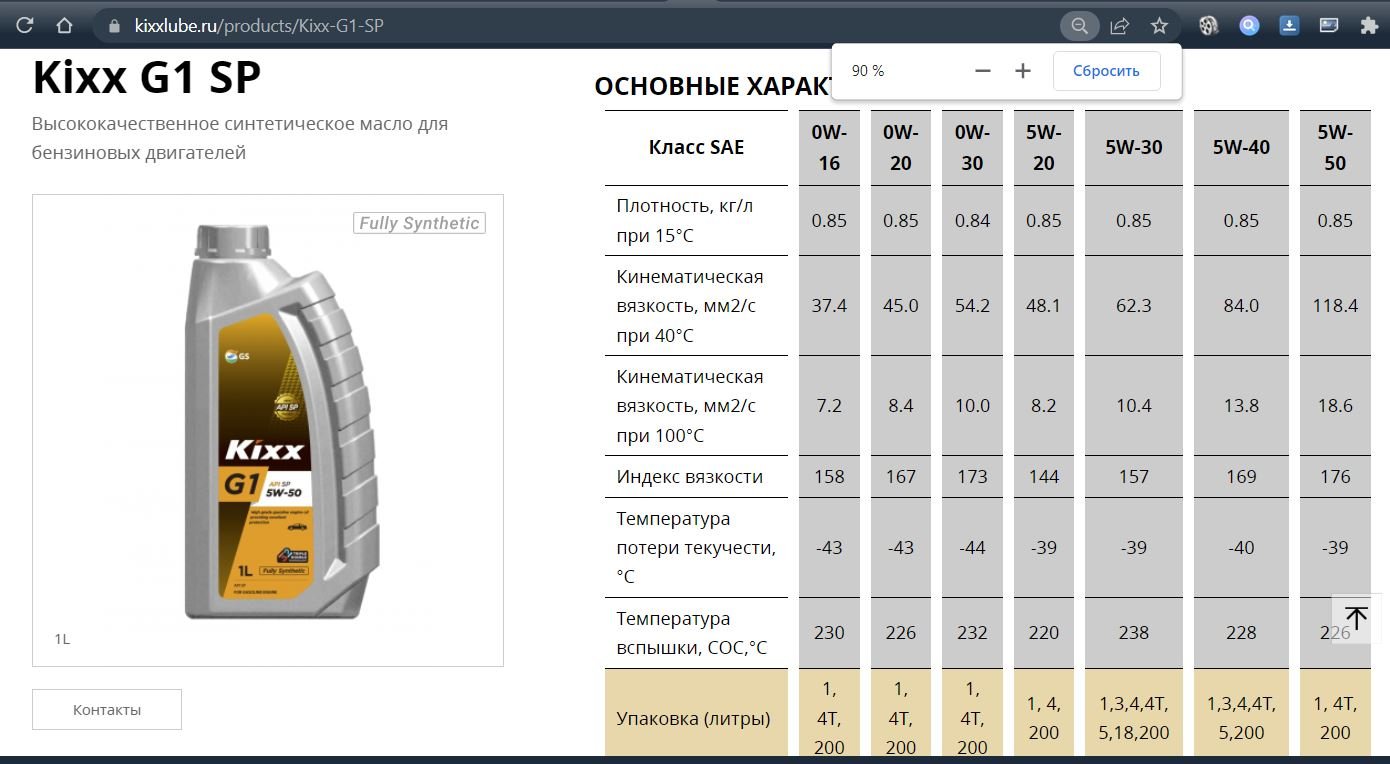Click viscosity value 45.0
The width and height of the screenshot is (1390, 764).
[901, 305]
